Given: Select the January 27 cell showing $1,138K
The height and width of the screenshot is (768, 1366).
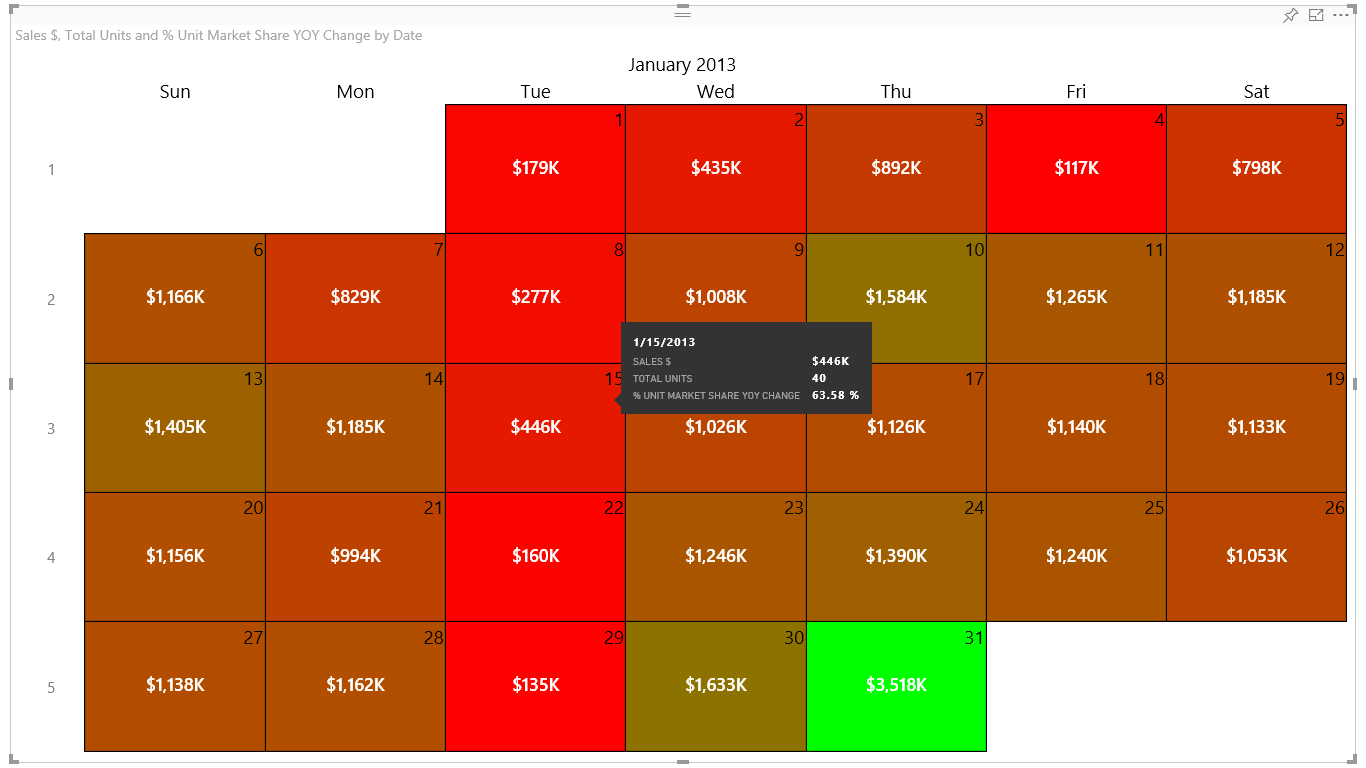Looking at the screenshot, I should click(175, 686).
